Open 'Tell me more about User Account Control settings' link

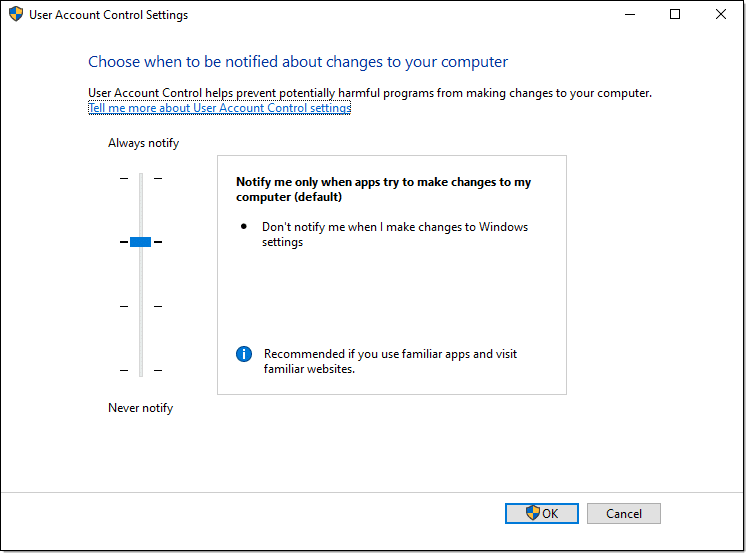[219, 108]
